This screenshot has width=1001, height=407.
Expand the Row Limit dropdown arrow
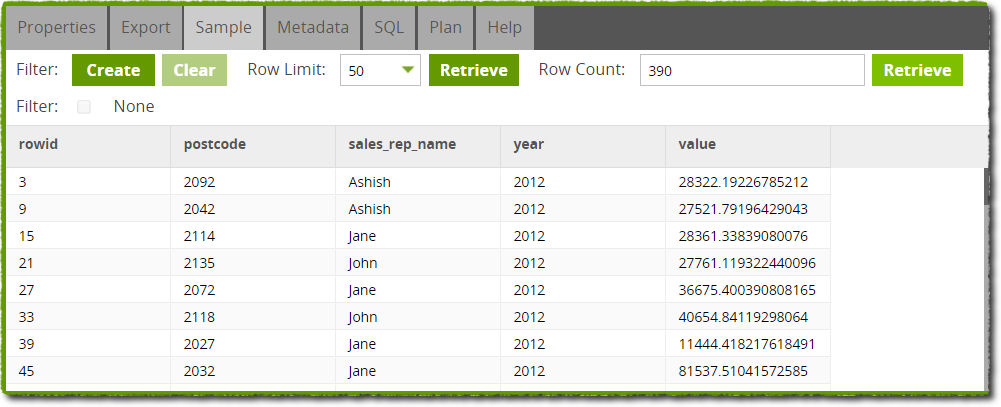(408, 70)
